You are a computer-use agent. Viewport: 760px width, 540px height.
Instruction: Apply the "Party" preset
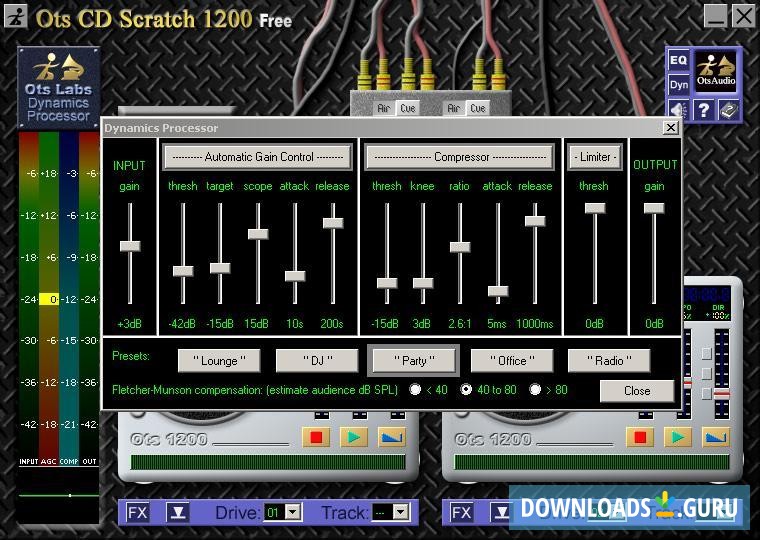pos(414,361)
